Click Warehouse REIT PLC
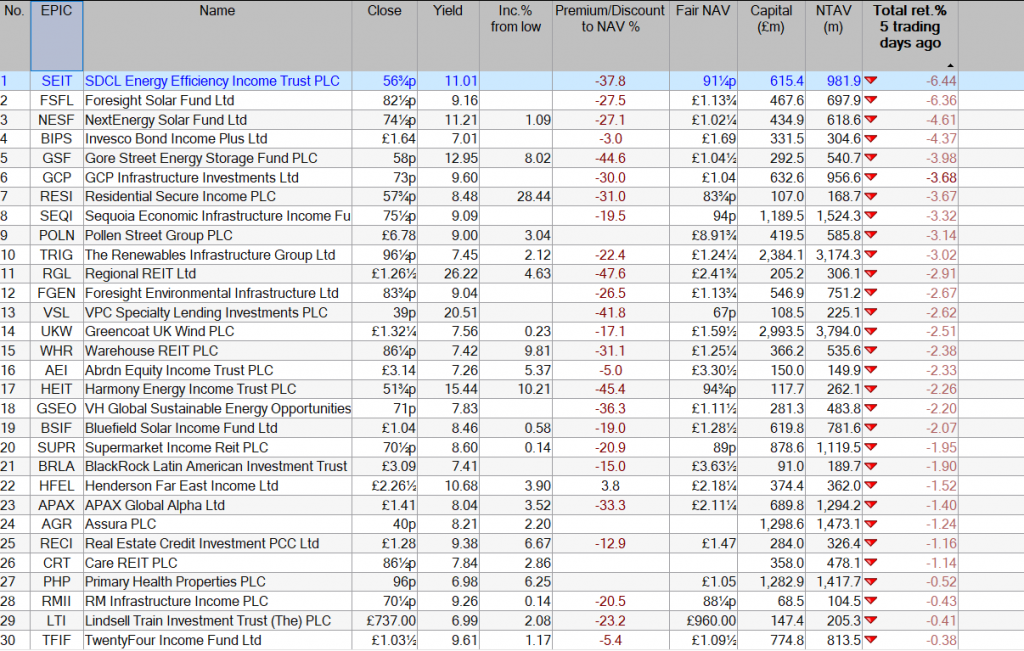This screenshot has width=1024, height=651. [x=152, y=351]
